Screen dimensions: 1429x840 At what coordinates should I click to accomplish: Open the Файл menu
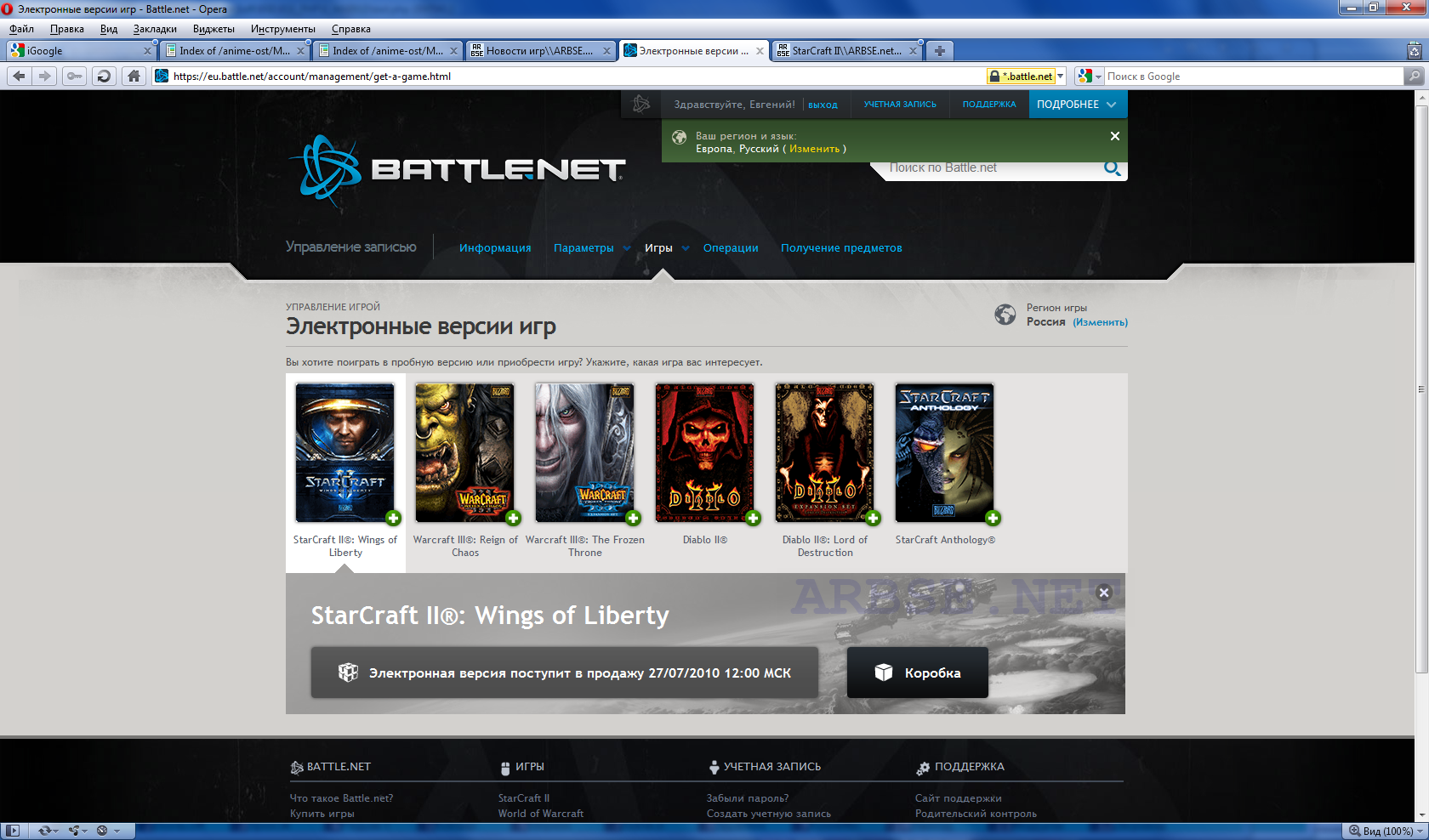[x=22, y=29]
